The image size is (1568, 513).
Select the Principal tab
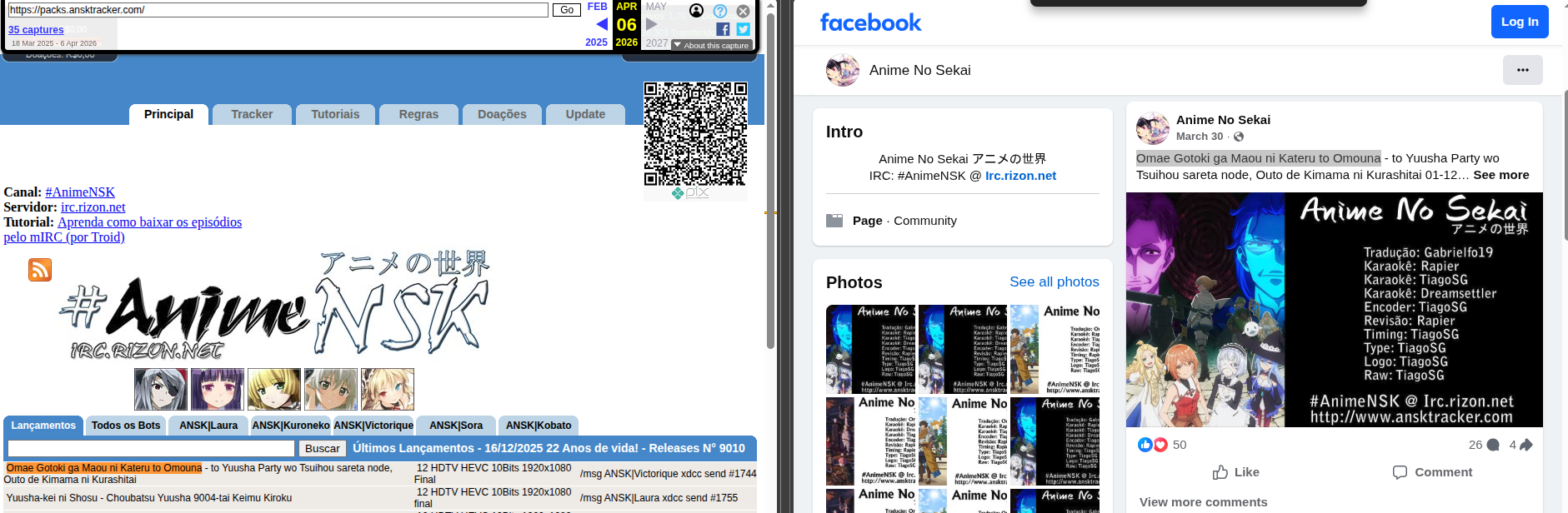(168, 114)
